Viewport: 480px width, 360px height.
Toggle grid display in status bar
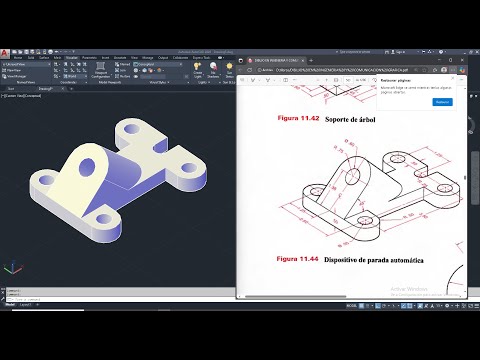(x=361, y=306)
